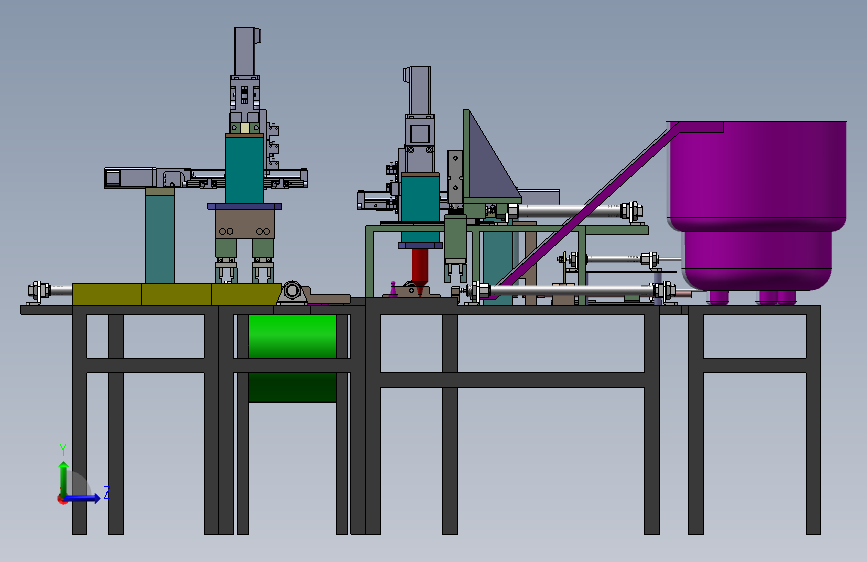Select the bright green cylinder under the table

tap(292, 358)
